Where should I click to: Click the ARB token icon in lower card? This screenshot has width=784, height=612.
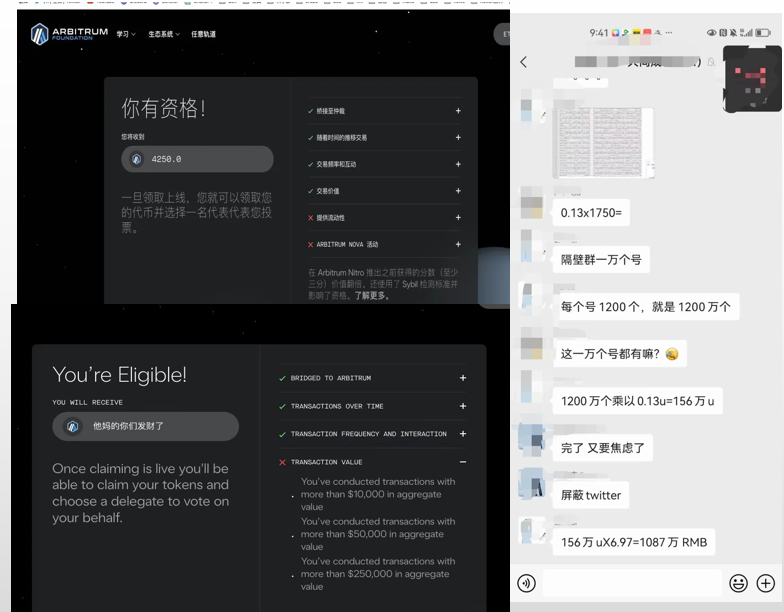tap(73, 426)
